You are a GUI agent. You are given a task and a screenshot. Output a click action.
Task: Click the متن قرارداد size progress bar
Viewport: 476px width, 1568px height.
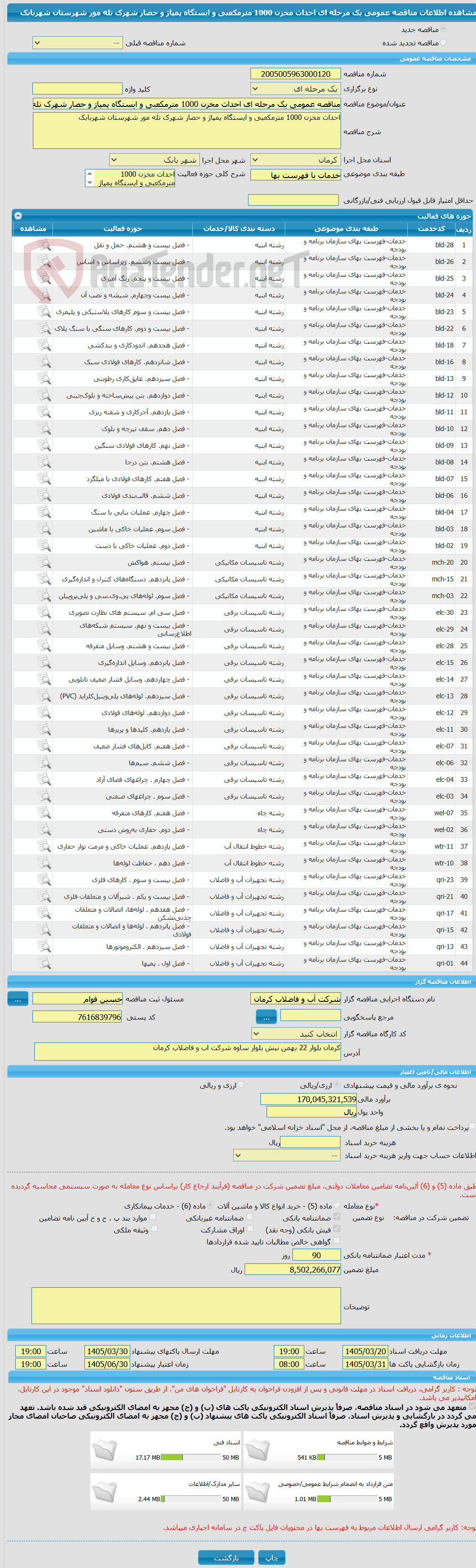click(x=347, y=1499)
